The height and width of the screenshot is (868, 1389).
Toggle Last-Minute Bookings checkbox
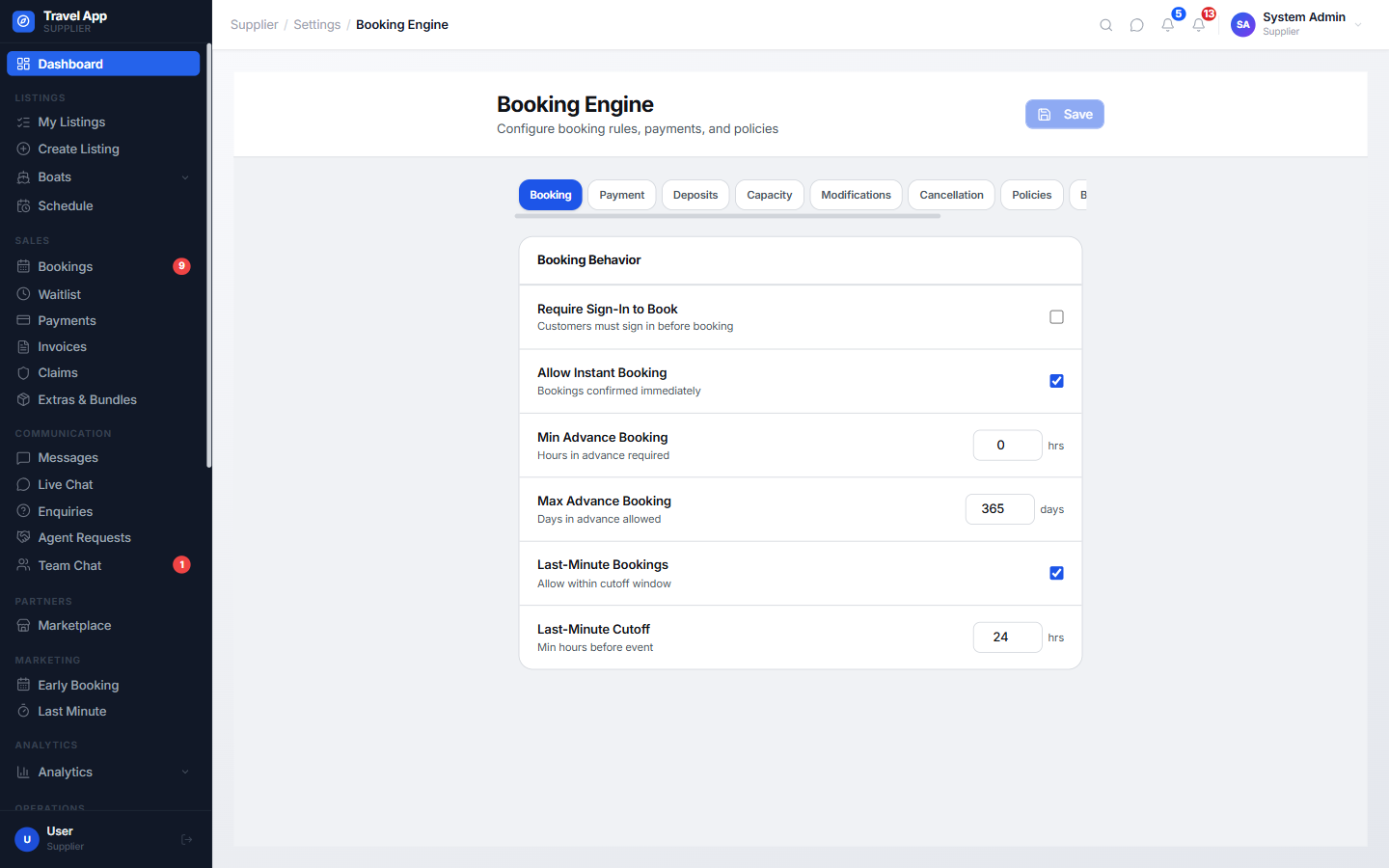pyautogui.click(x=1056, y=573)
